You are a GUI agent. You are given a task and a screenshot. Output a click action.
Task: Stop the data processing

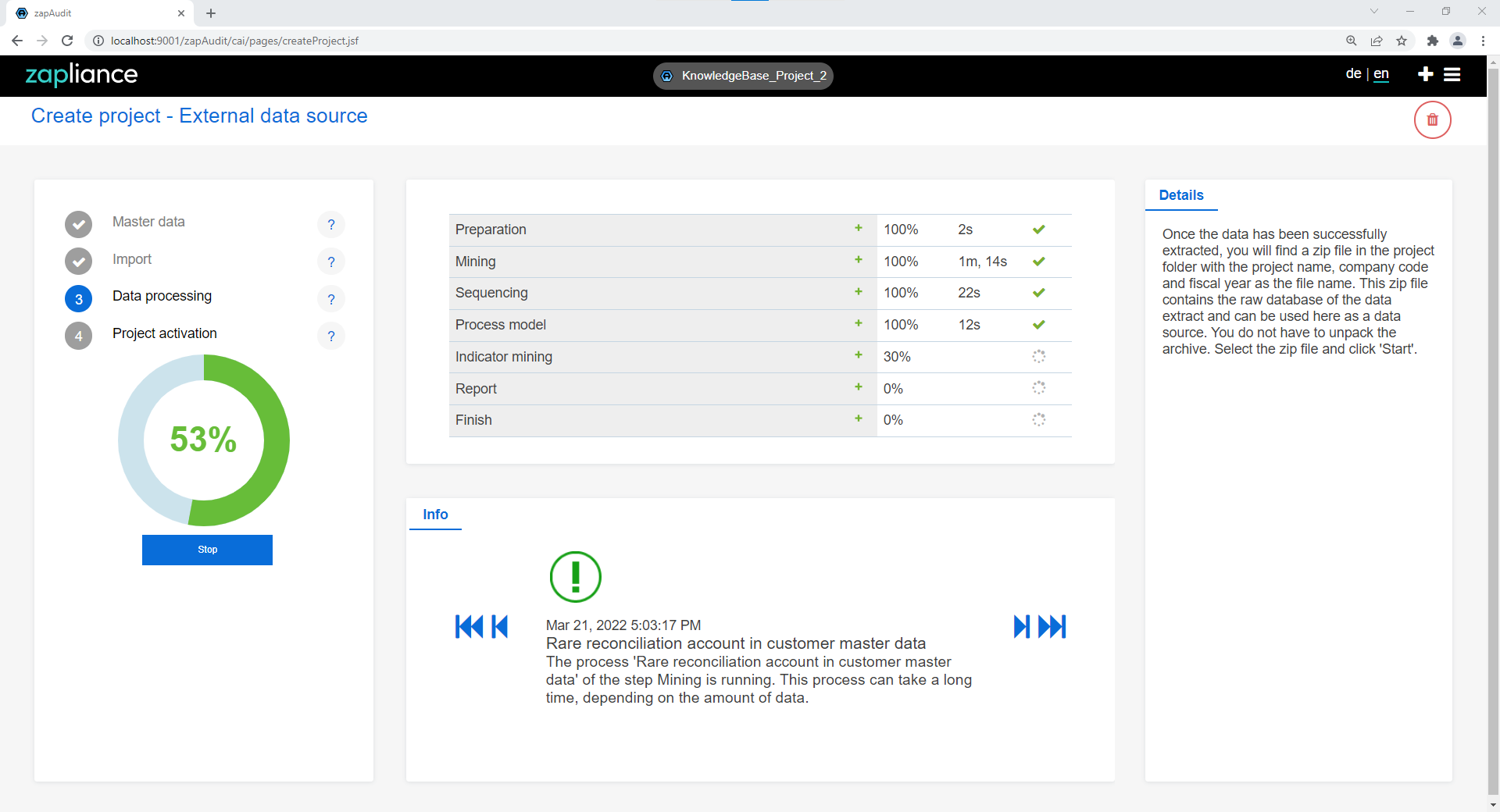pyautogui.click(x=207, y=550)
